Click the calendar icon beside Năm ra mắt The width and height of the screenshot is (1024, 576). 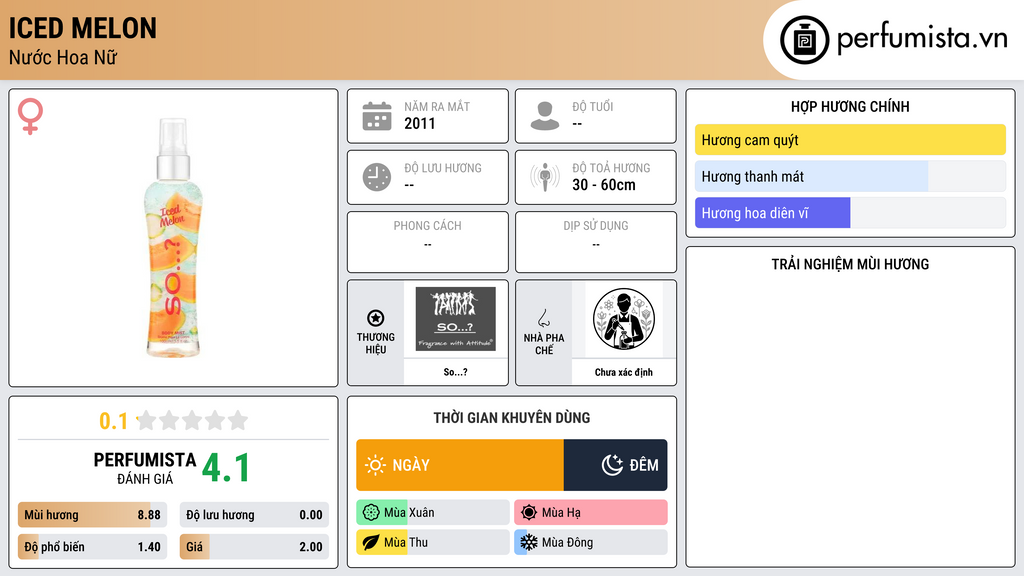click(x=377, y=116)
